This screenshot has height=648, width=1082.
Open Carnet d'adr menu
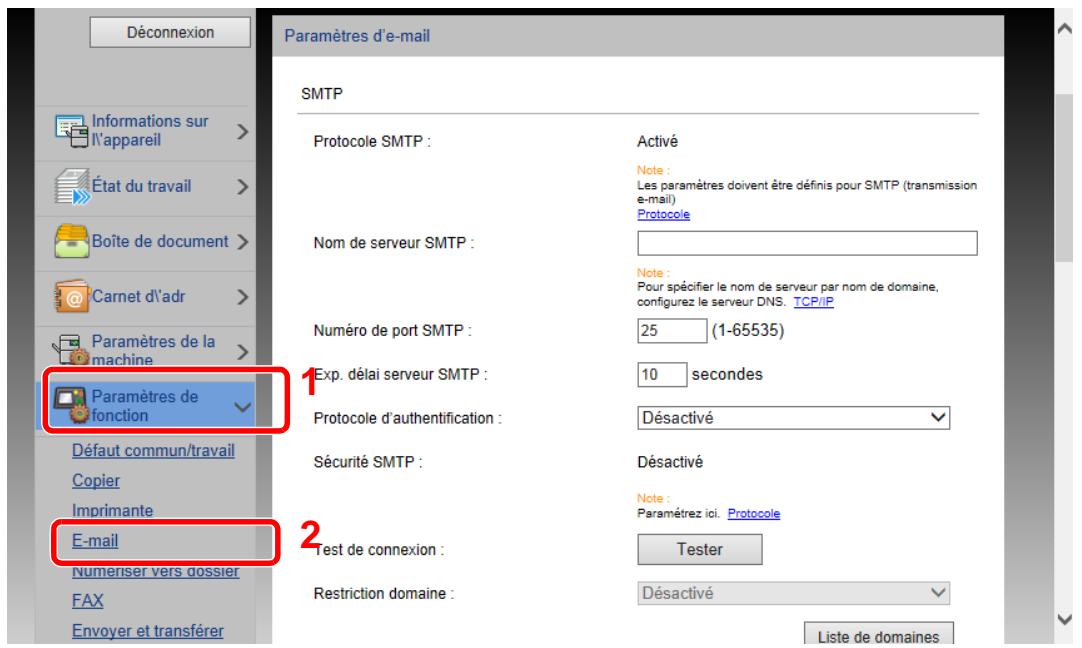pos(145,297)
